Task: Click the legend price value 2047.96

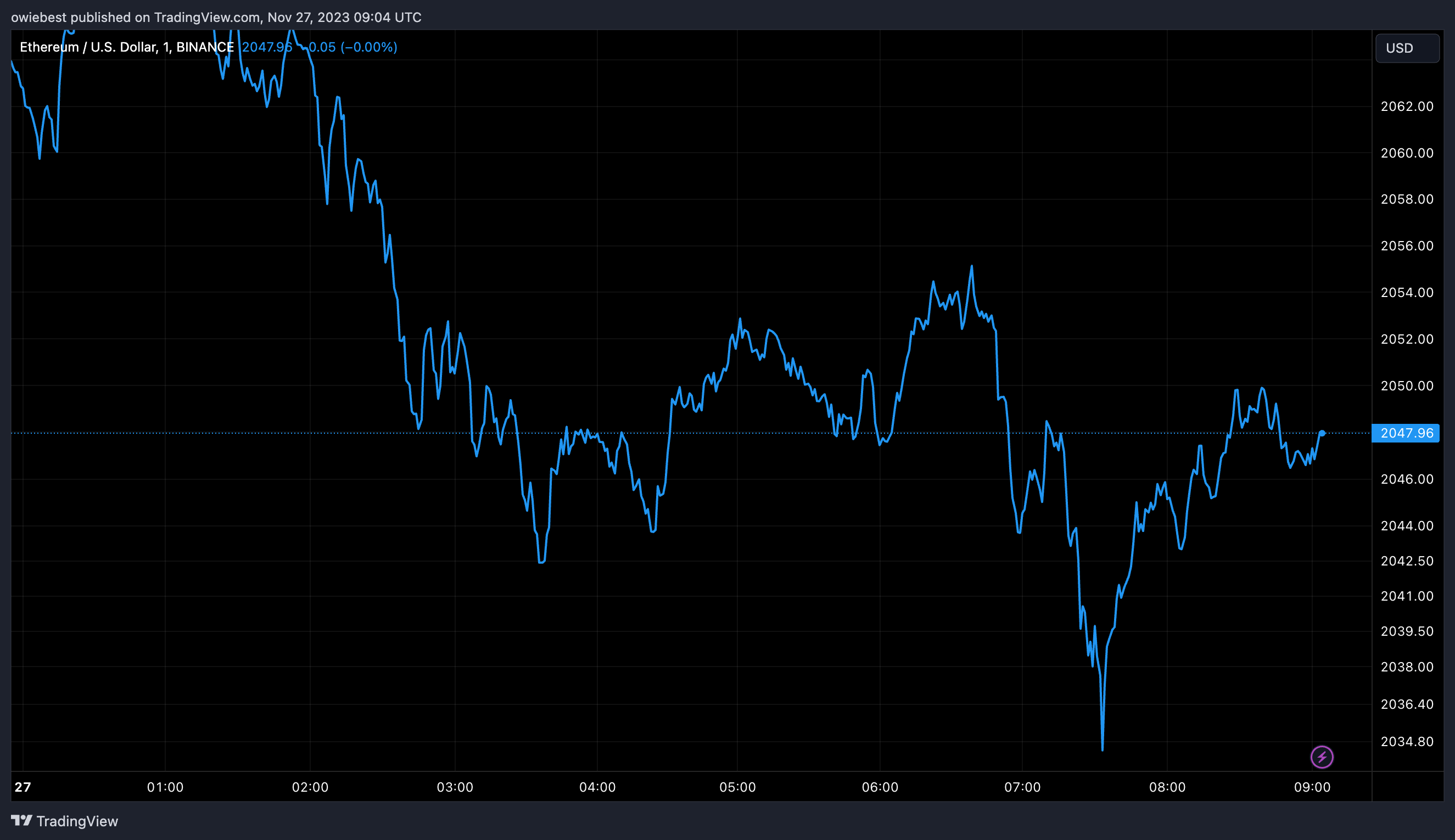Action: (267, 47)
